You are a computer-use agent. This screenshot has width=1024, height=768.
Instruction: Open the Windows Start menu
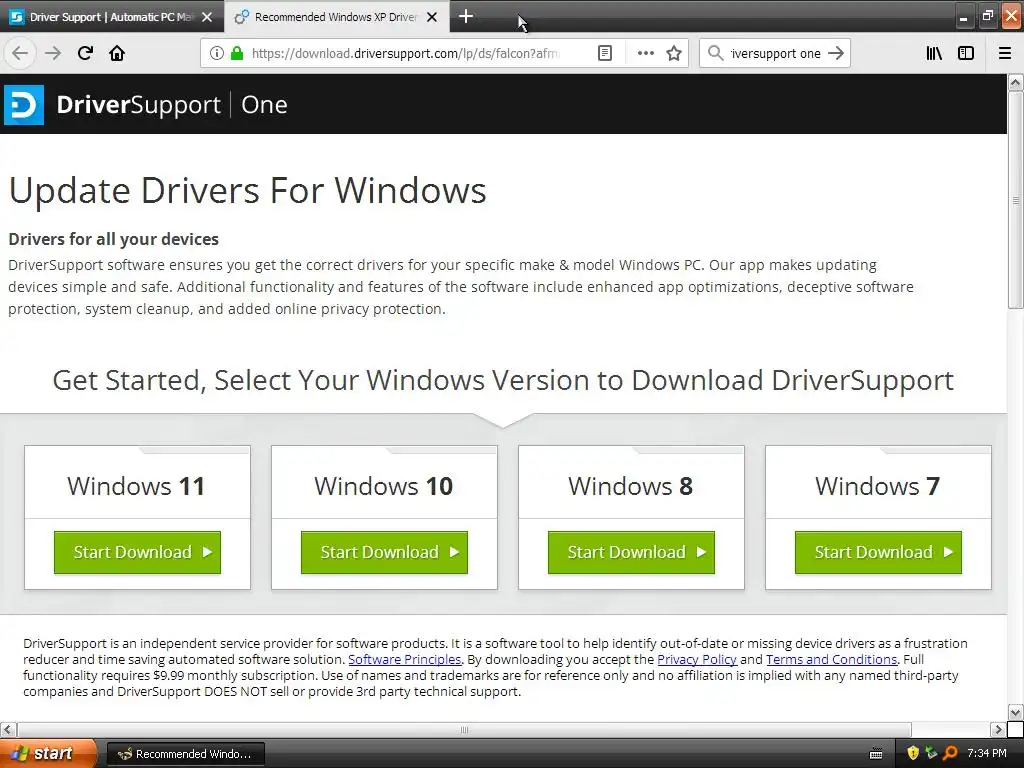pos(48,753)
